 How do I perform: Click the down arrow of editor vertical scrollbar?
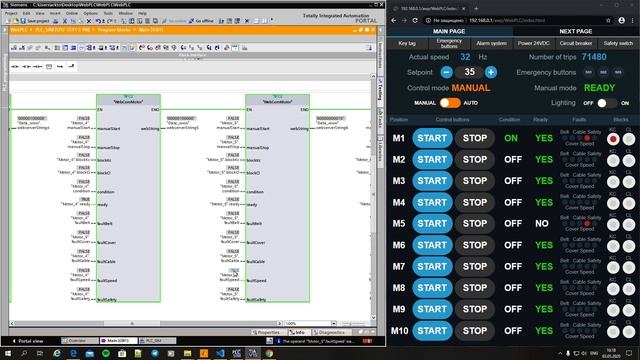(373, 317)
